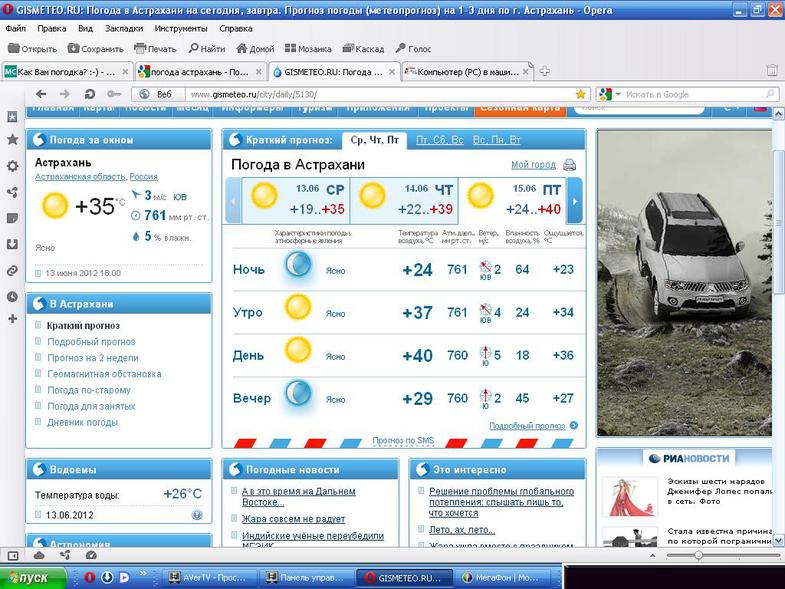The width and height of the screenshot is (785, 589).
Task: Open the notes sidebar panel icon
Action: click(x=13, y=218)
